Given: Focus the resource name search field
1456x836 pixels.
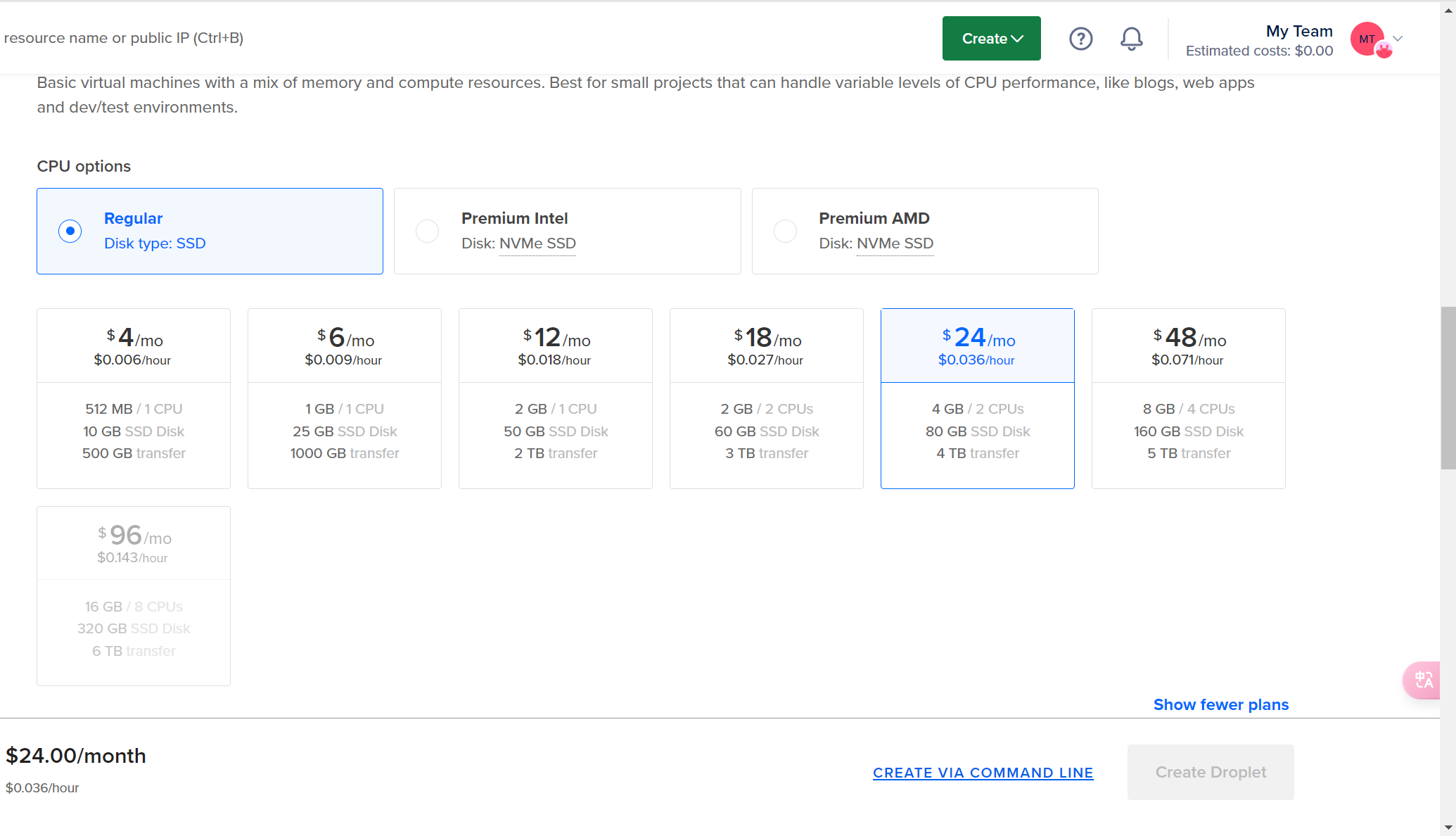Looking at the screenshot, I should 124,38.
